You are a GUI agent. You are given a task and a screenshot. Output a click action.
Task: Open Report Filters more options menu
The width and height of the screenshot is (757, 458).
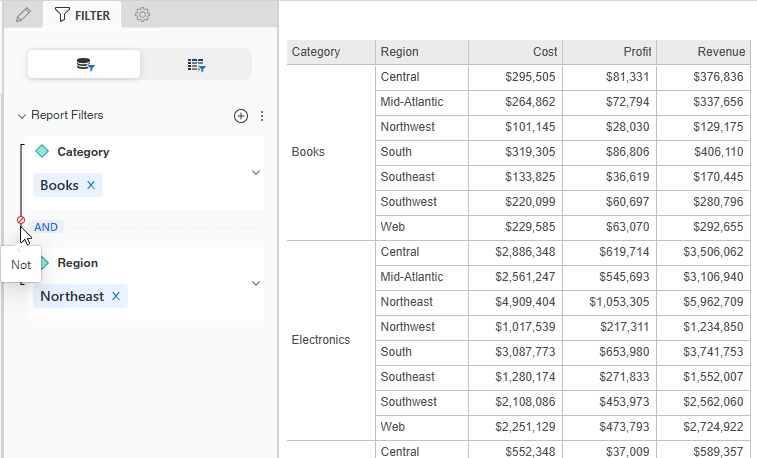pyautogui.click(x=262, y=116)
